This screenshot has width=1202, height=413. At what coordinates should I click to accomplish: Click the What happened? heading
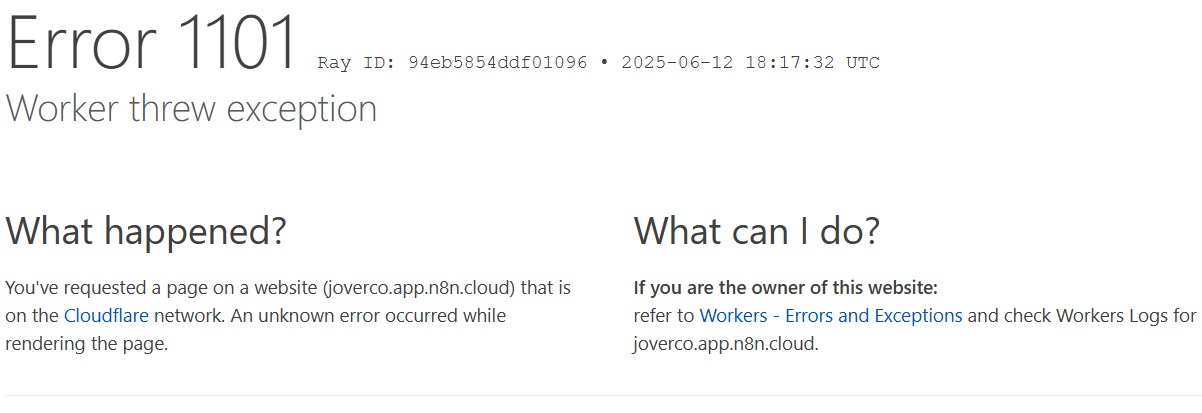coord(146,231)
